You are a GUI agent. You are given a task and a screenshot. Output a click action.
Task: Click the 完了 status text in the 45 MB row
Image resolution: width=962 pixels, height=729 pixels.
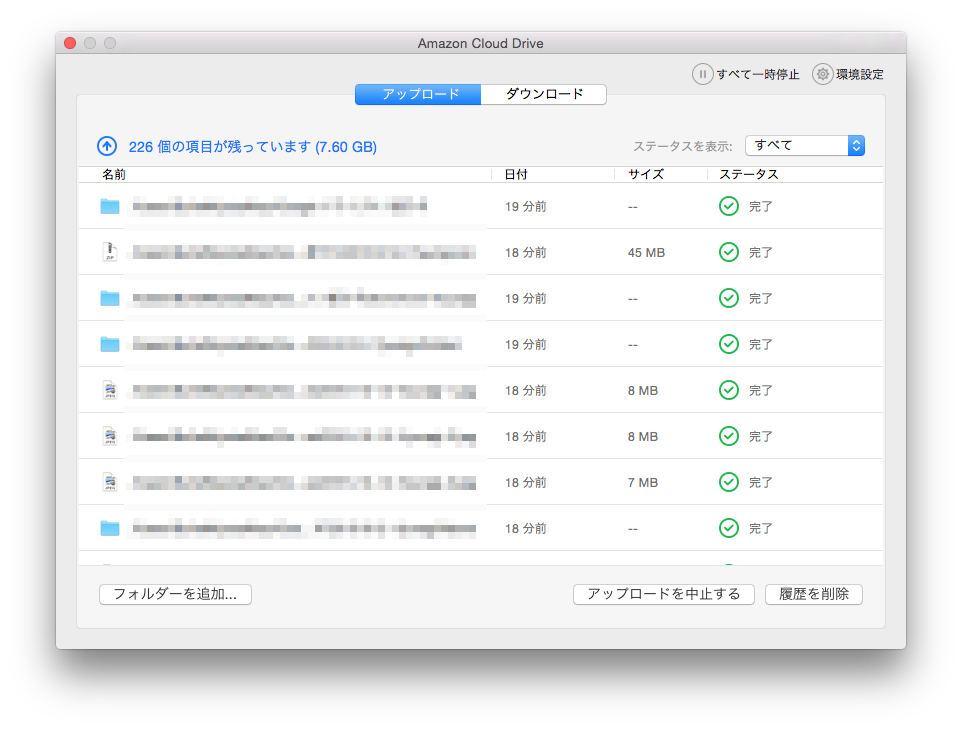pos(761,252)
